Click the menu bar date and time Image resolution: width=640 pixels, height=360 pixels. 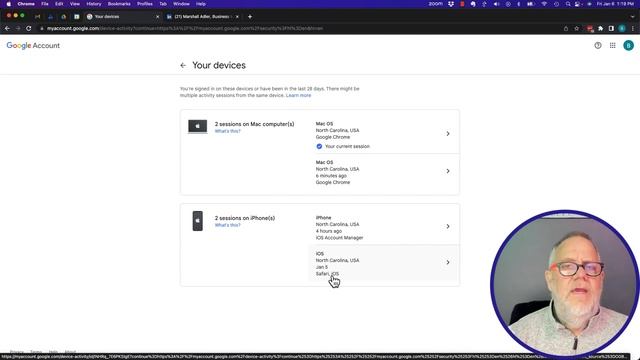click(x=615, y=4)
